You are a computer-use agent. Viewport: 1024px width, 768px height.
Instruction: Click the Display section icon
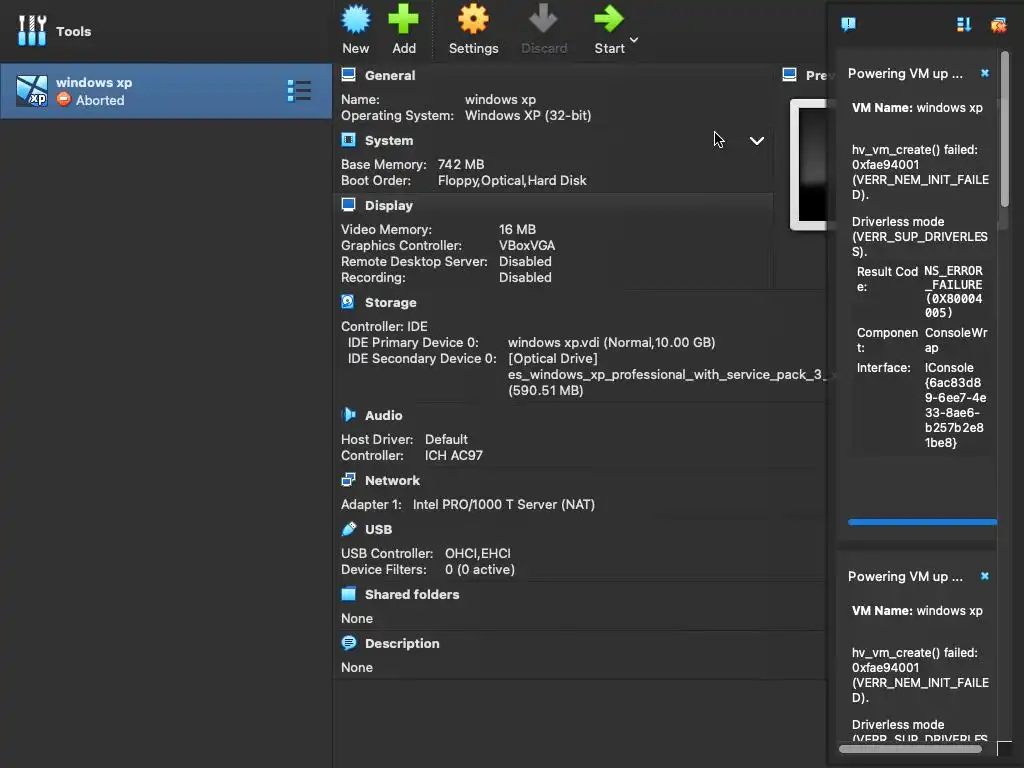[349, 205]
